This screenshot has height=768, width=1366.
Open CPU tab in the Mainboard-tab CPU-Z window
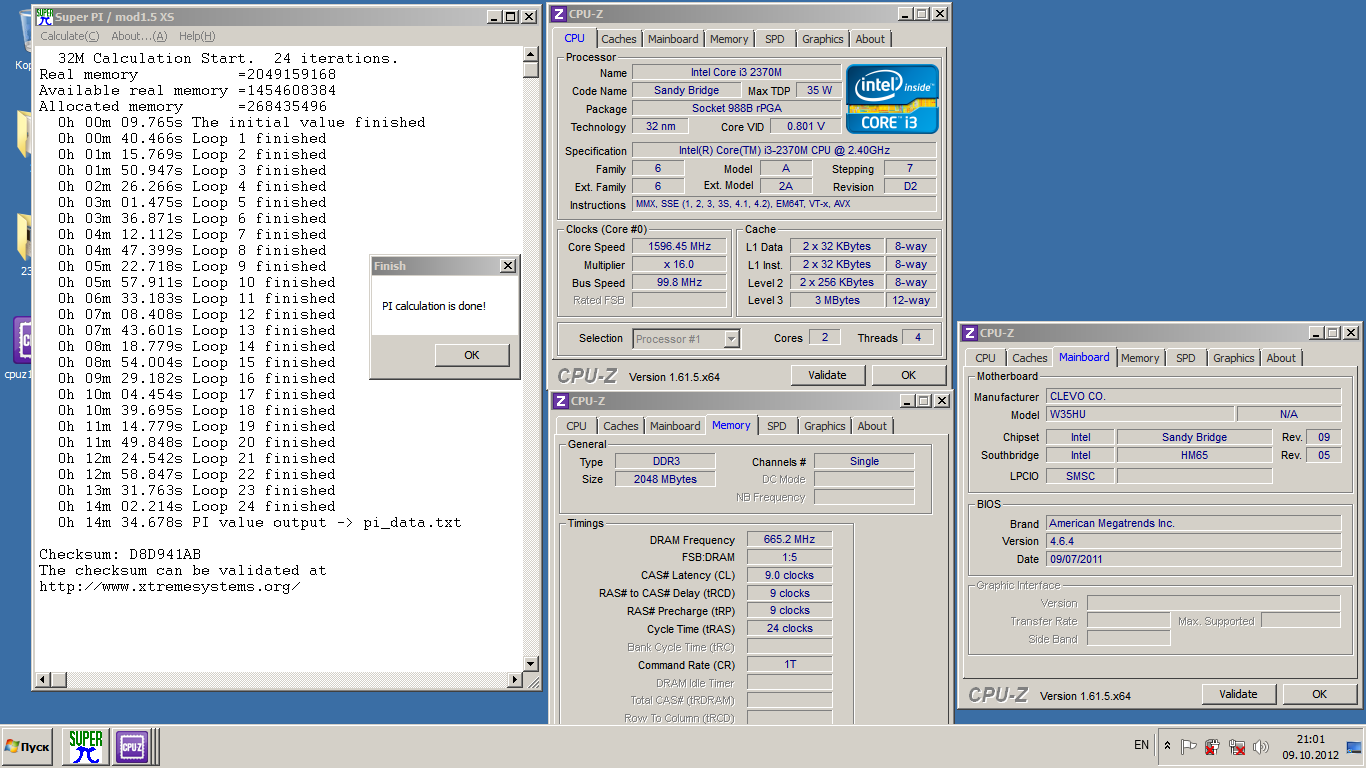coord(986,358)
